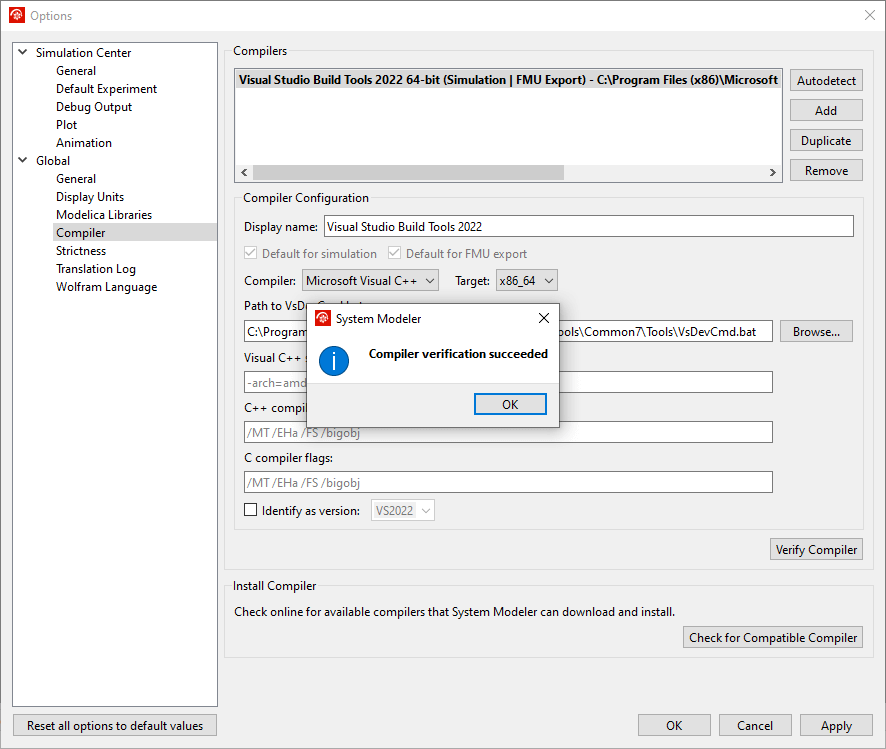The width and height of the screenshot is (886, 749).
Task: Add a new compiler
Action: coord(826,111)
